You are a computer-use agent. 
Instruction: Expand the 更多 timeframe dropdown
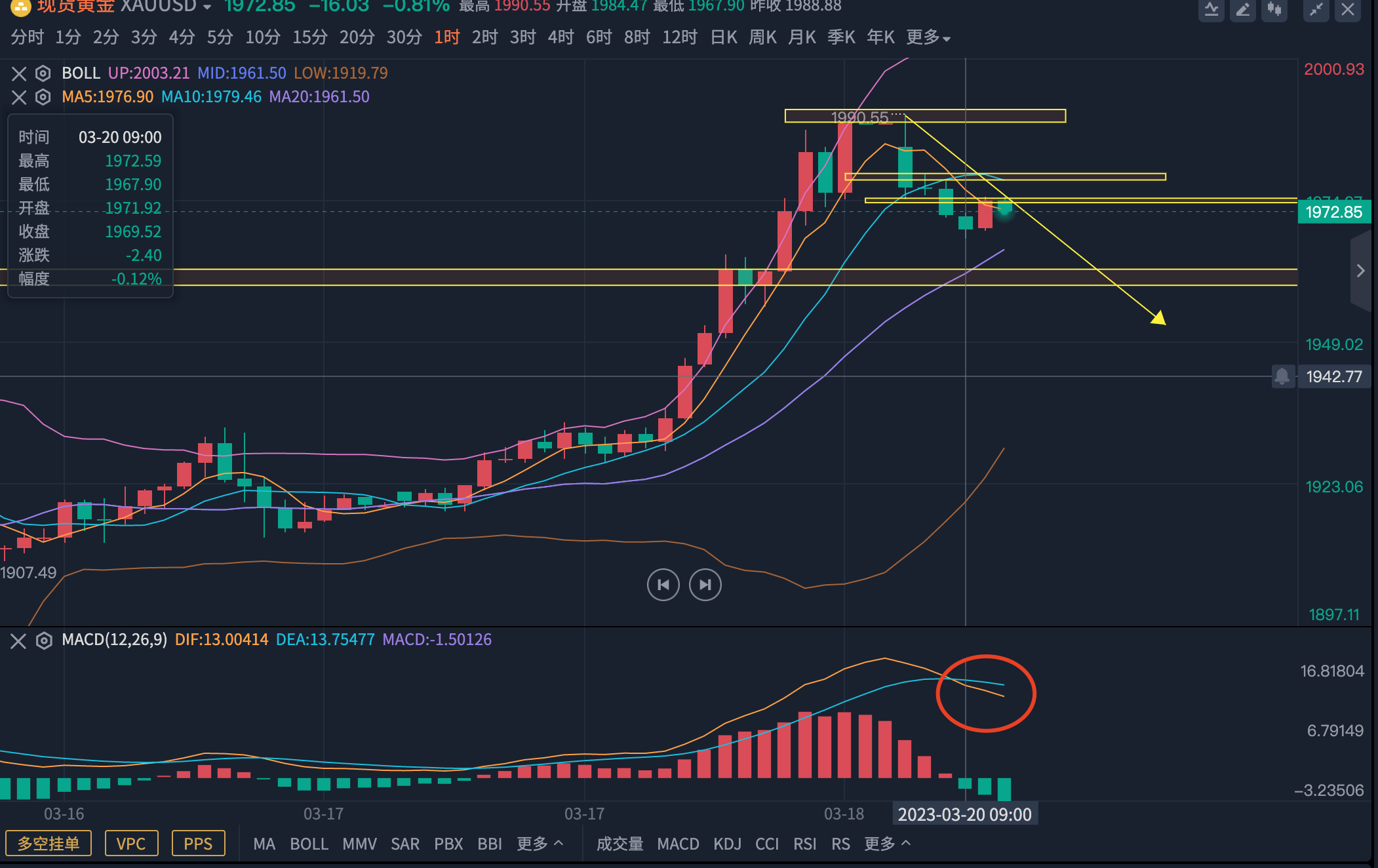tap(928, 37)
